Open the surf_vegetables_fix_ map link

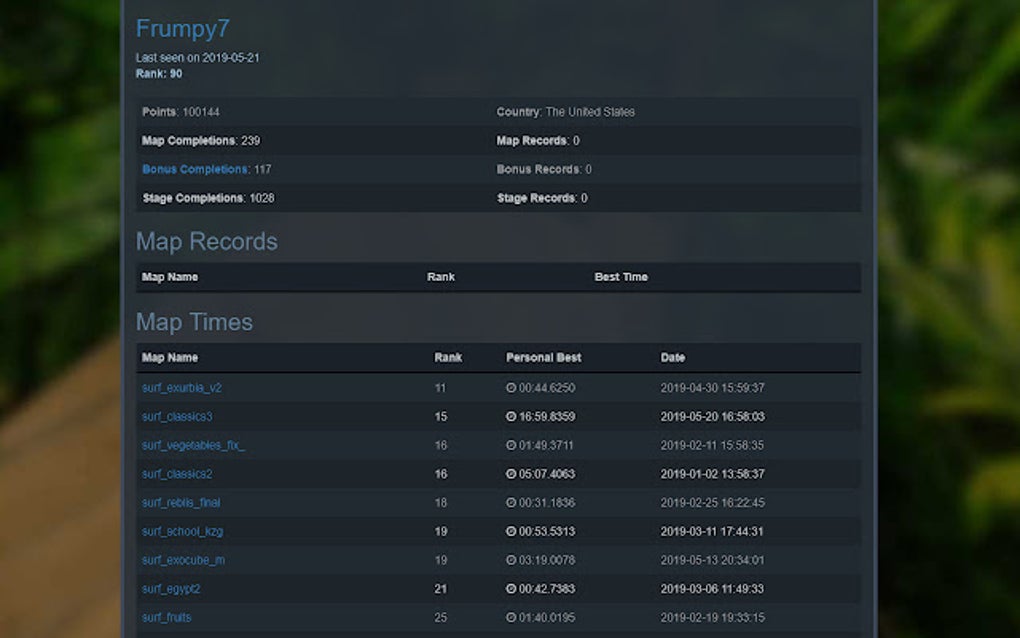(x=193, y=445)
